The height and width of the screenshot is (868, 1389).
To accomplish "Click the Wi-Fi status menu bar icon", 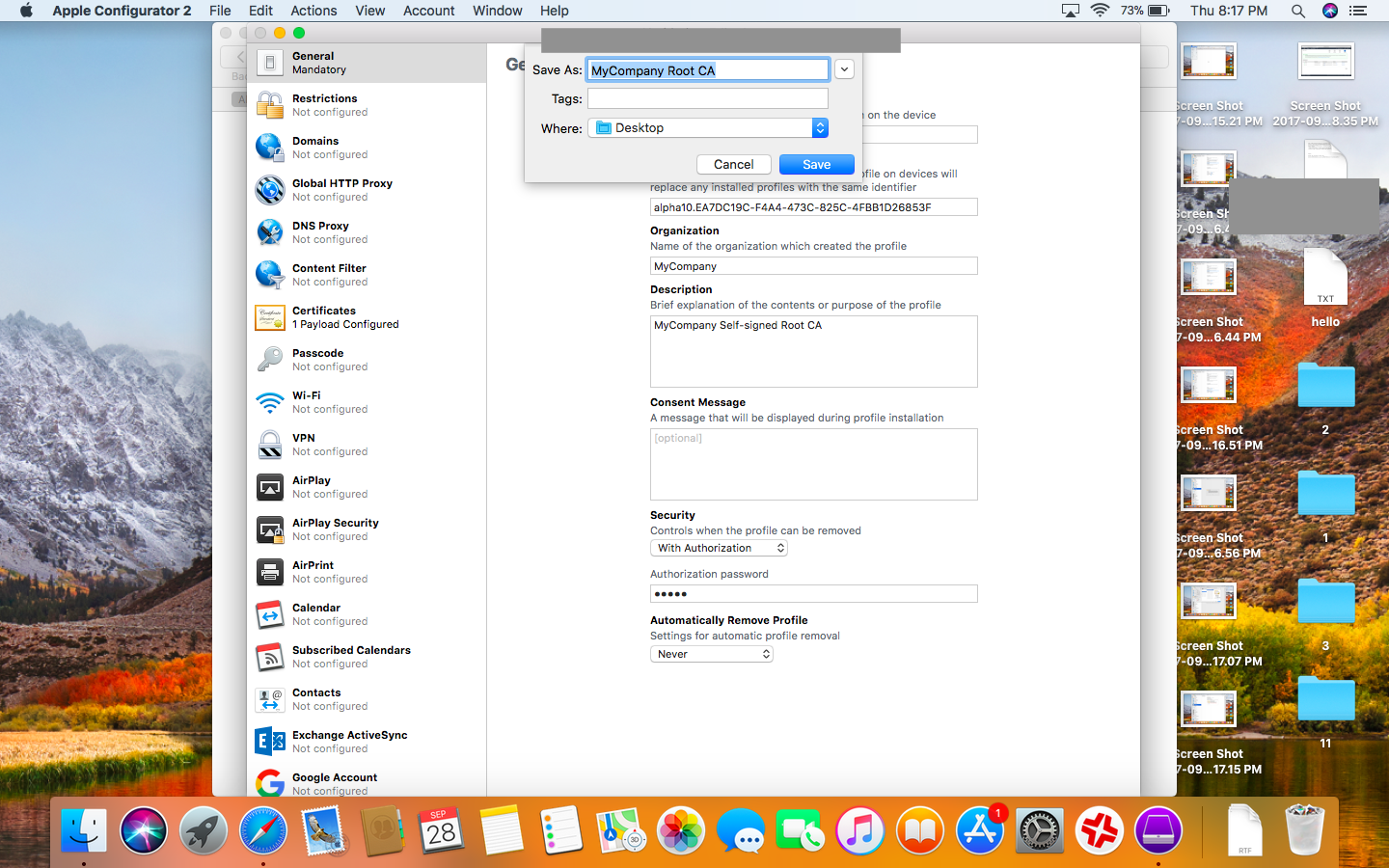I will tap(1100, 11).
